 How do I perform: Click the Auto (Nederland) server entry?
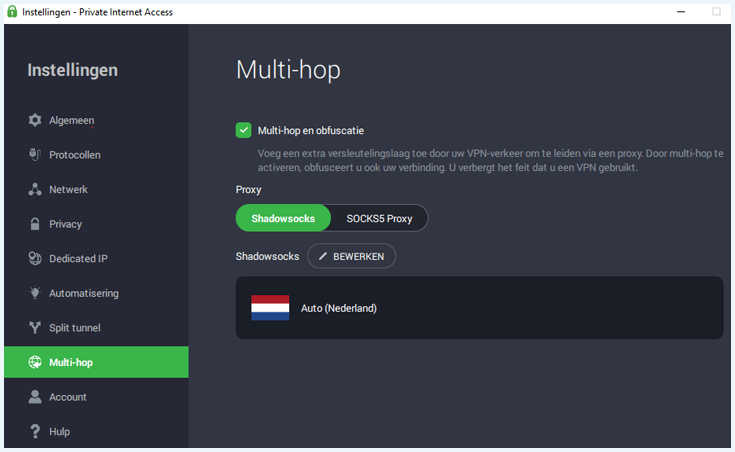coord(479,308)
